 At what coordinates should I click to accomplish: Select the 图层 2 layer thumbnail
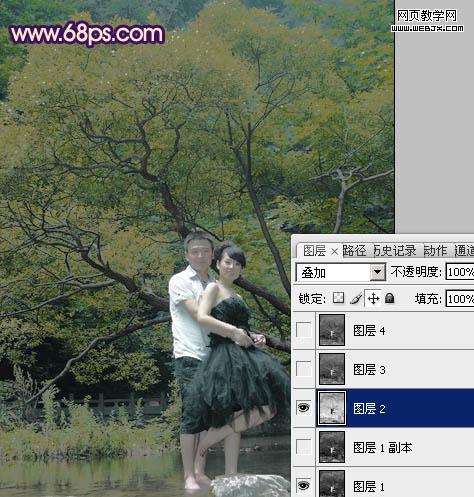332,408
